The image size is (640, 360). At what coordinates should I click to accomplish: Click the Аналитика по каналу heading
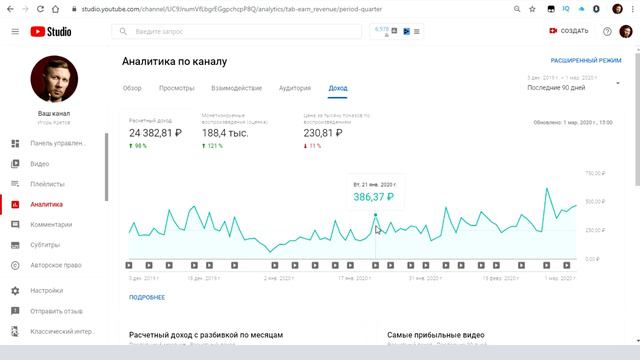[x=174, y=62]
